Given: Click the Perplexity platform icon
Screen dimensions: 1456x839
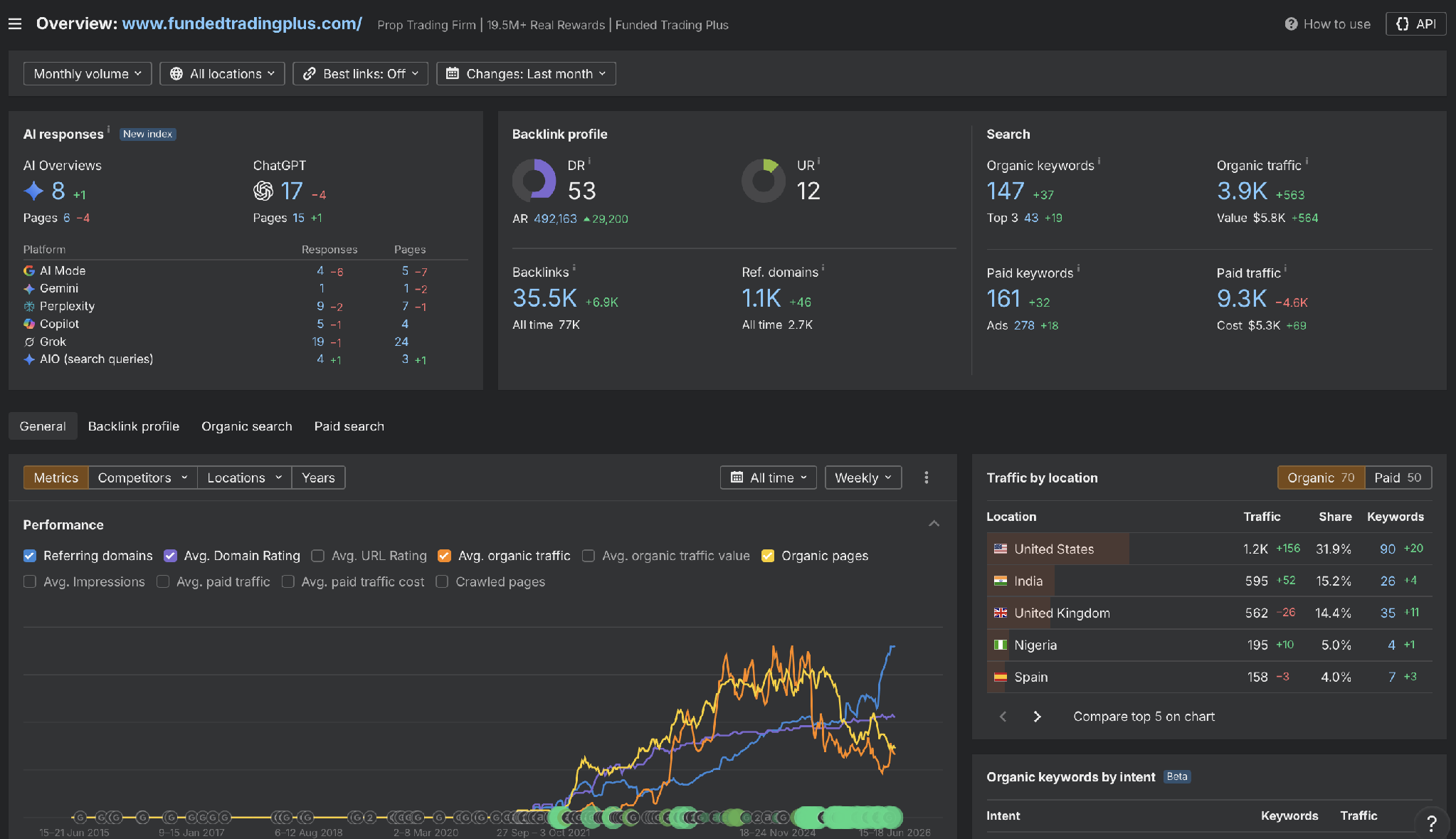Looking at the screenshot, I should pyautogui.click(x=29, y=307).
